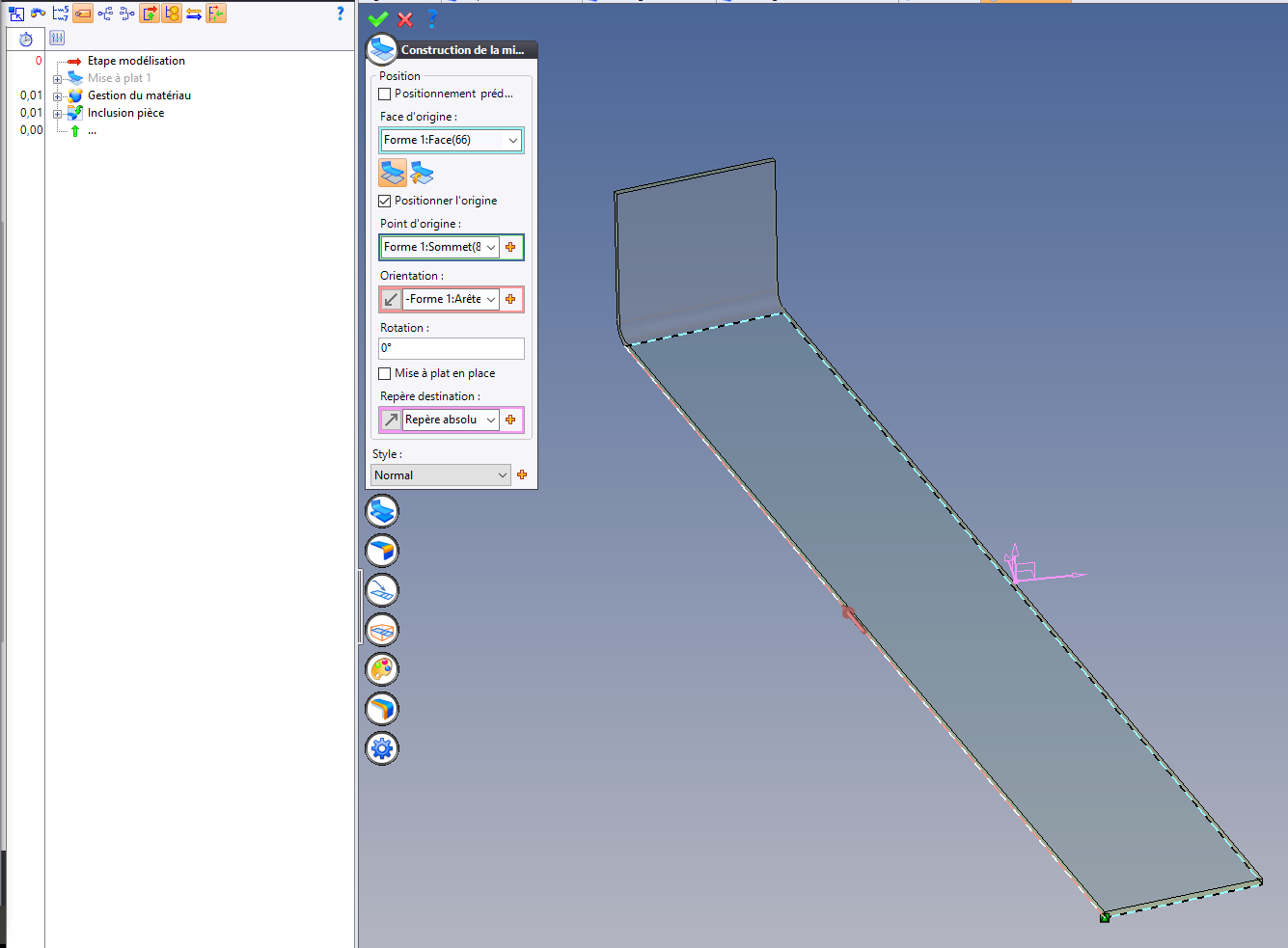
Task: Click the blue-orange swap arrows icon
Action: [x=194, y=14]
